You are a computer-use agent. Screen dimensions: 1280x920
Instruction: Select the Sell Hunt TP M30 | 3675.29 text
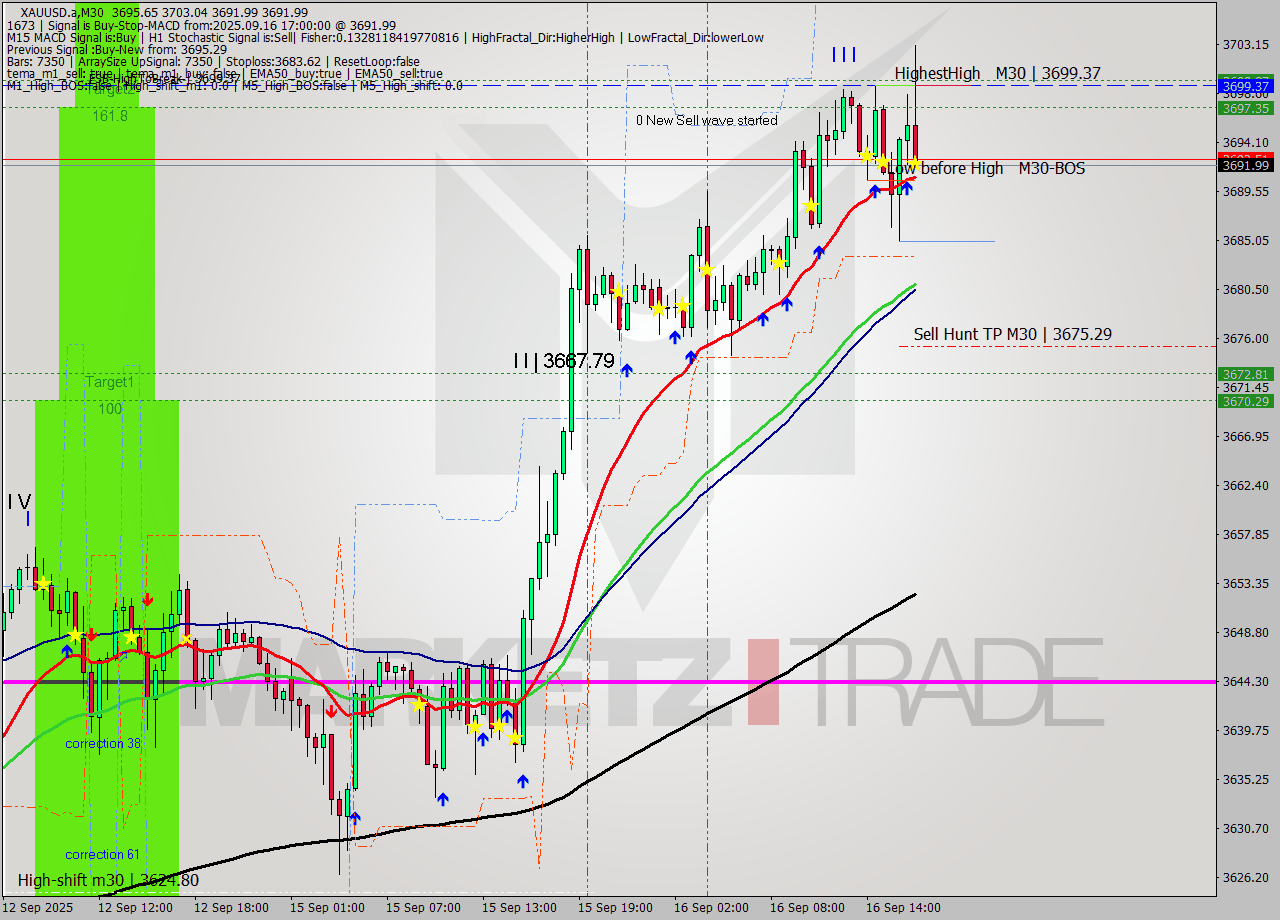point(1013,334)
